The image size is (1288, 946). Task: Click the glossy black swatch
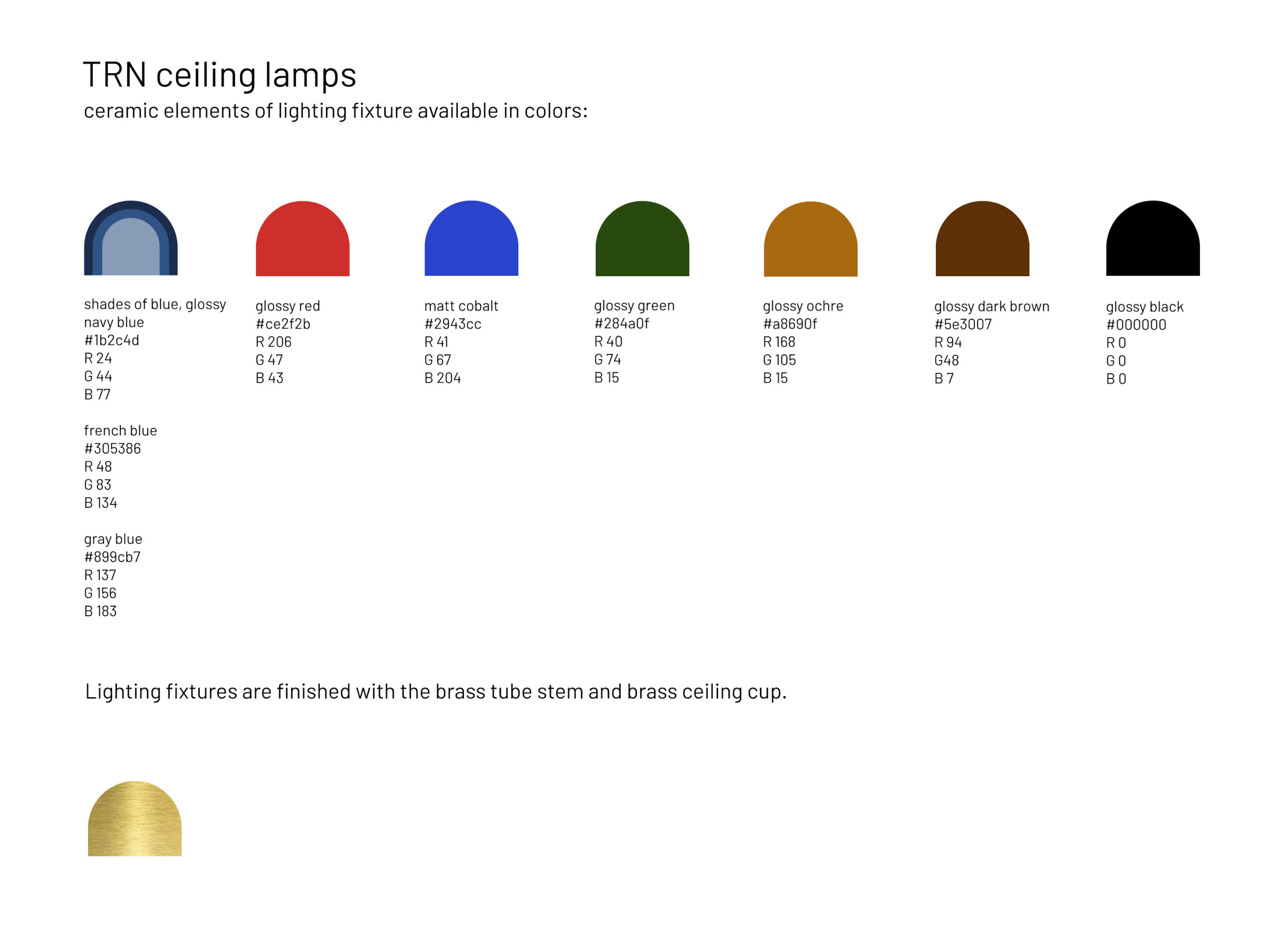click(x=1153, y=238)
